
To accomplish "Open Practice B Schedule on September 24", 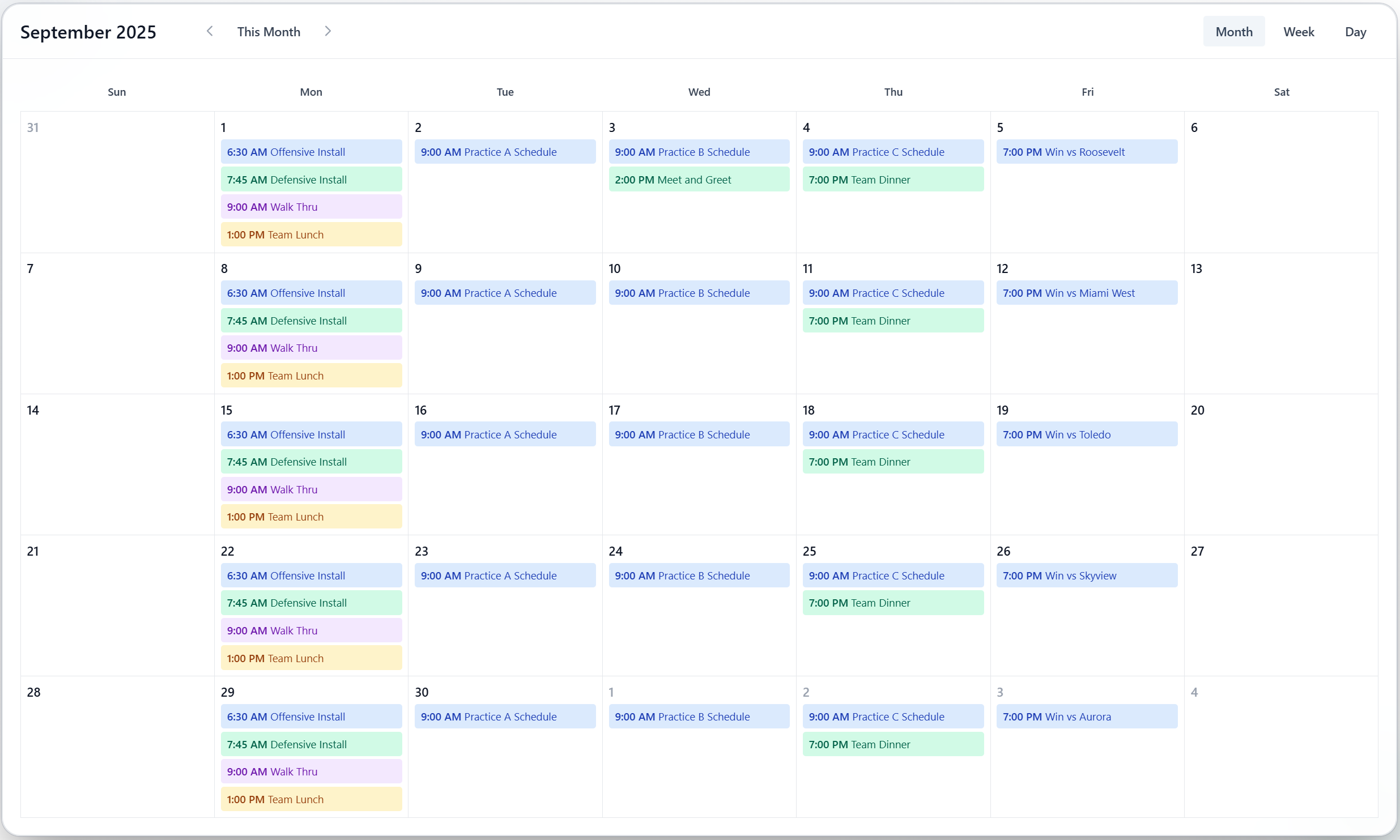I will coord(699,575).
